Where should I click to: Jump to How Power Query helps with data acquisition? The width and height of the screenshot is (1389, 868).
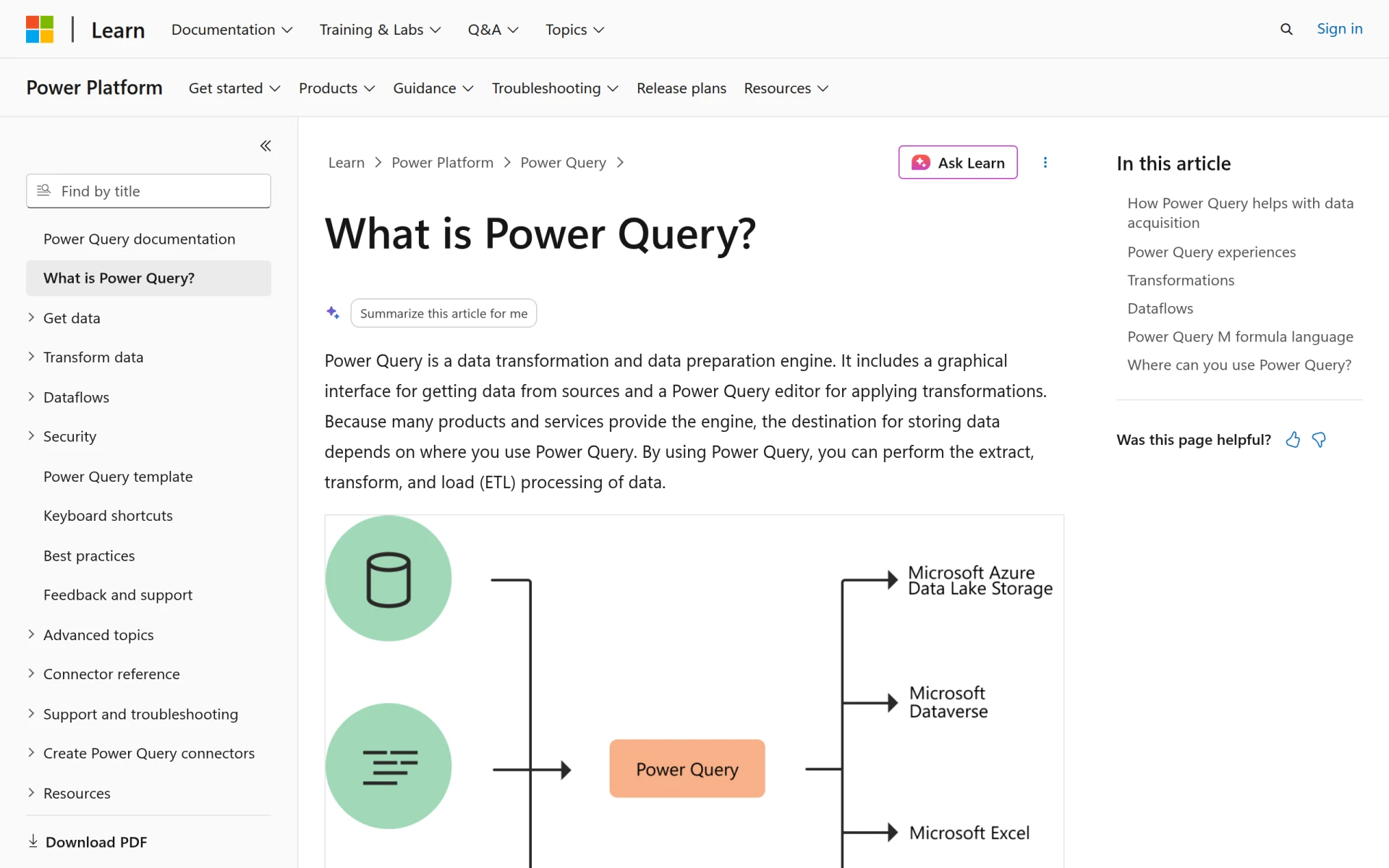tap(1240, 213)
